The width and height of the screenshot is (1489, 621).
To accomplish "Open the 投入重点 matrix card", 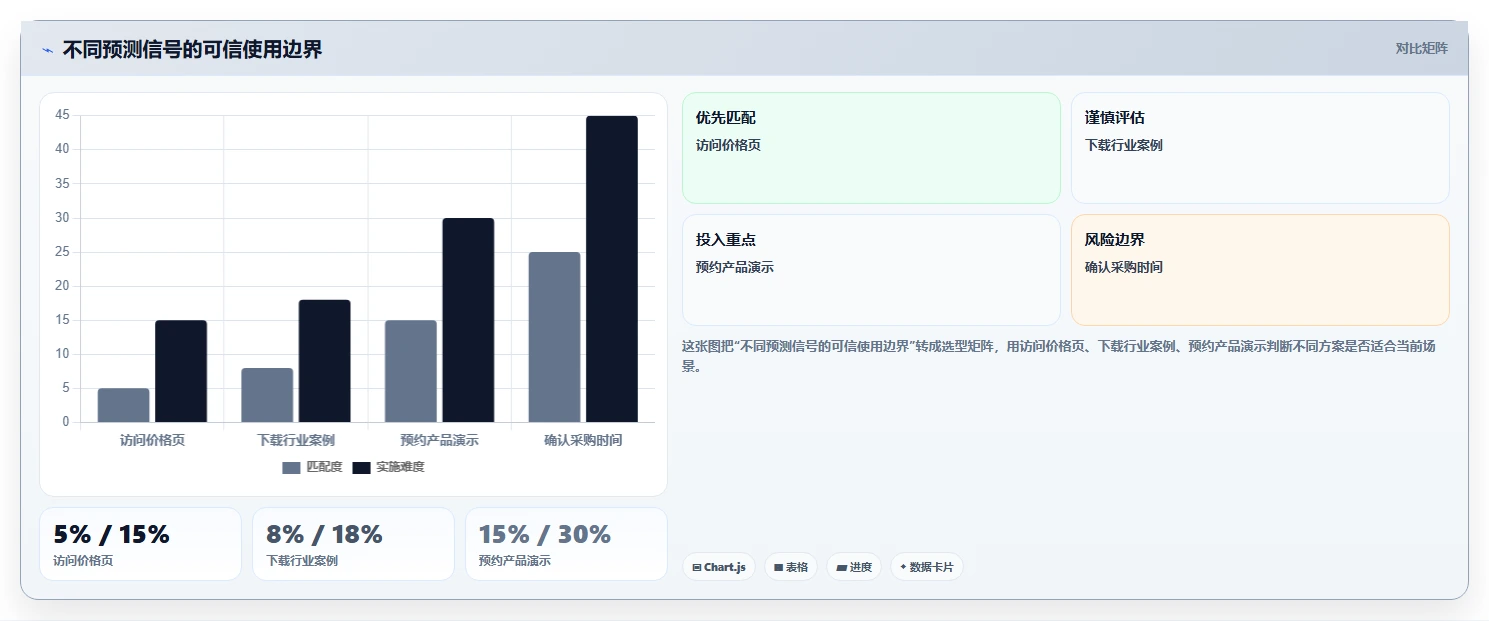I will point(871,270).
